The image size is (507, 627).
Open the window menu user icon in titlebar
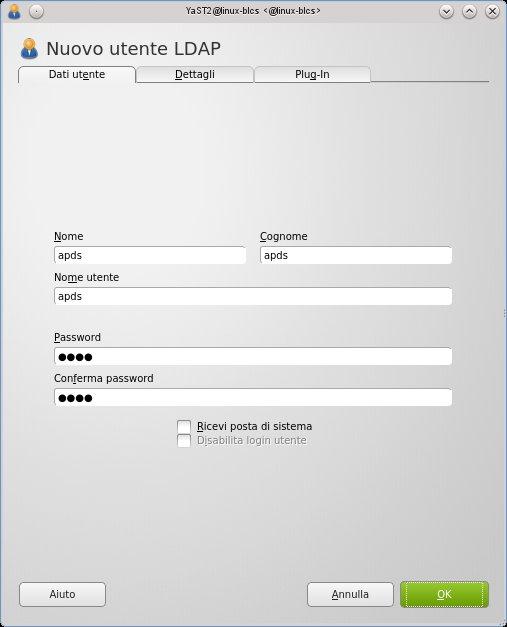click(14, 12)
